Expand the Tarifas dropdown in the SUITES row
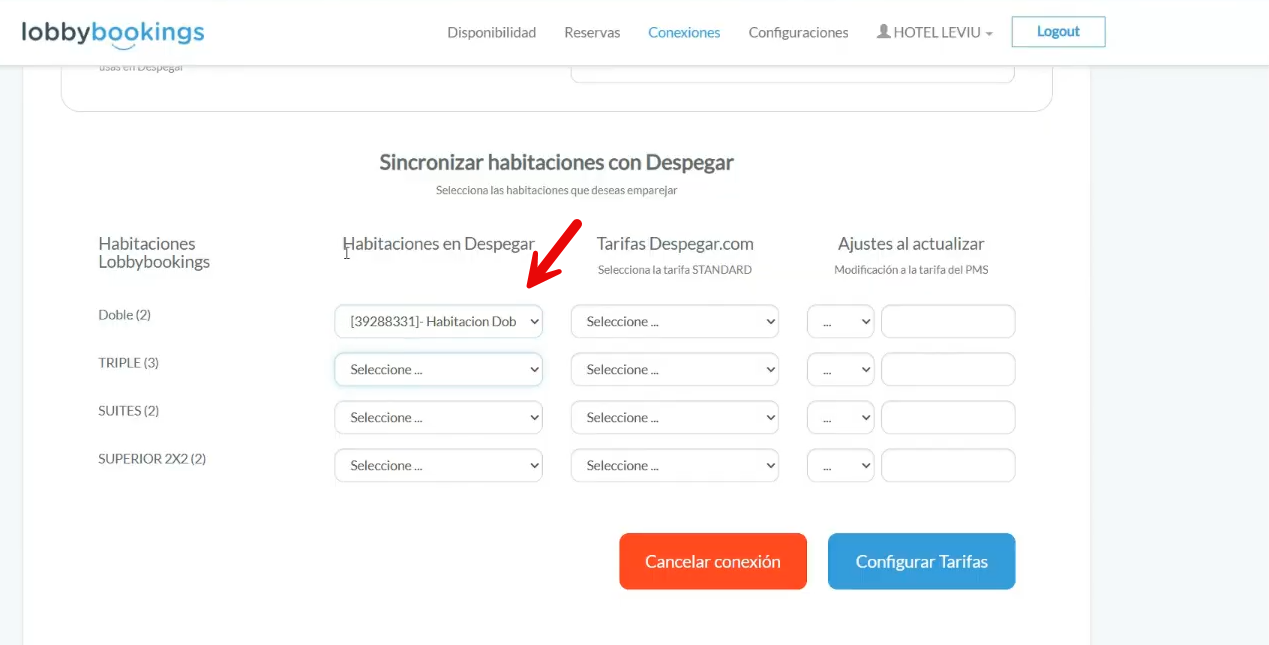 click(x=675, y=418)
